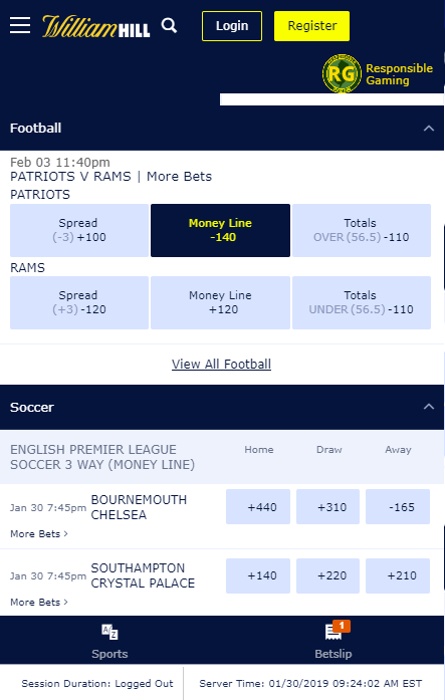Click the Login button
The width and height of the screenshot is (445, 700).
coord(232,26)
